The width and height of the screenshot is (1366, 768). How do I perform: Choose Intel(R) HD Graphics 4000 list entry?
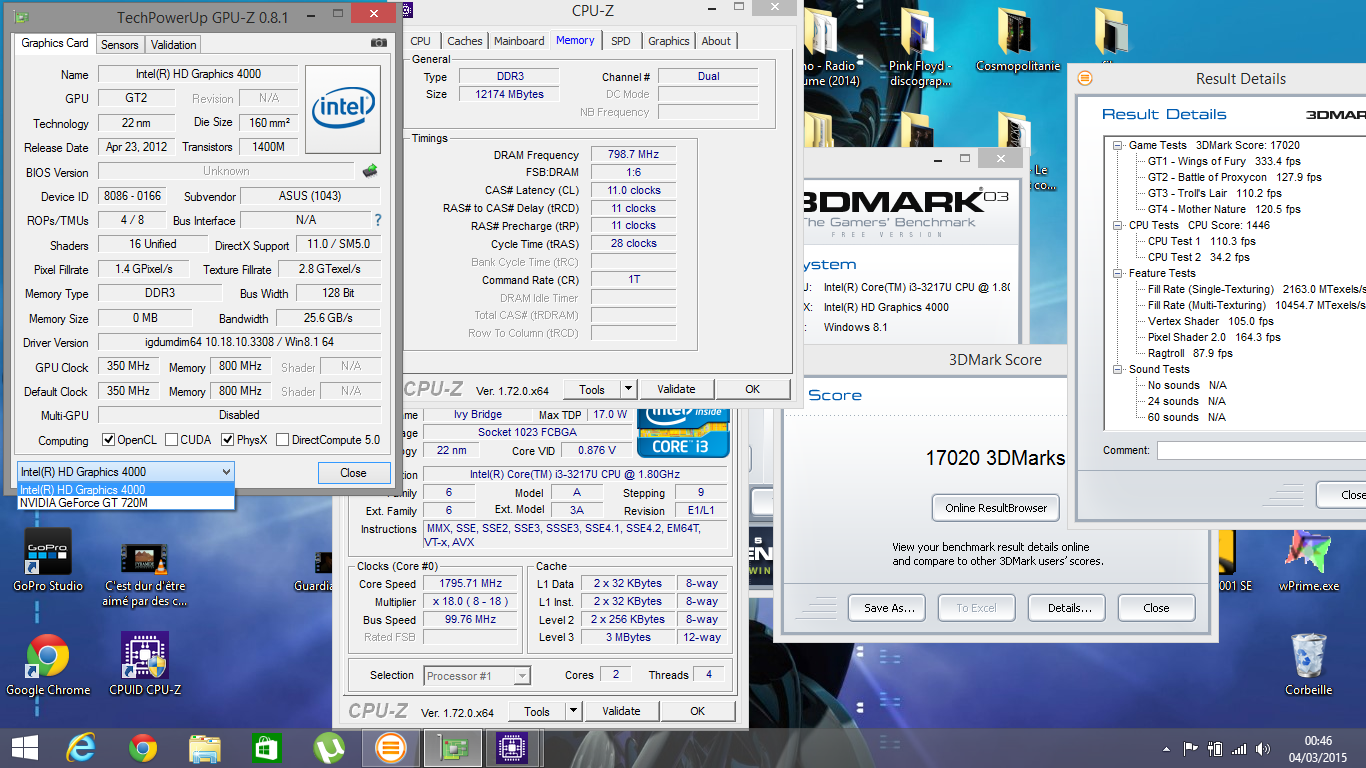click(126, 490)
